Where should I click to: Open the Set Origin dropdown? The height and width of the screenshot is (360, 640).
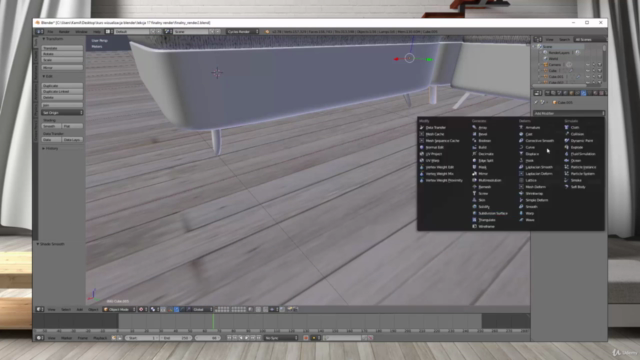[62, 112]
